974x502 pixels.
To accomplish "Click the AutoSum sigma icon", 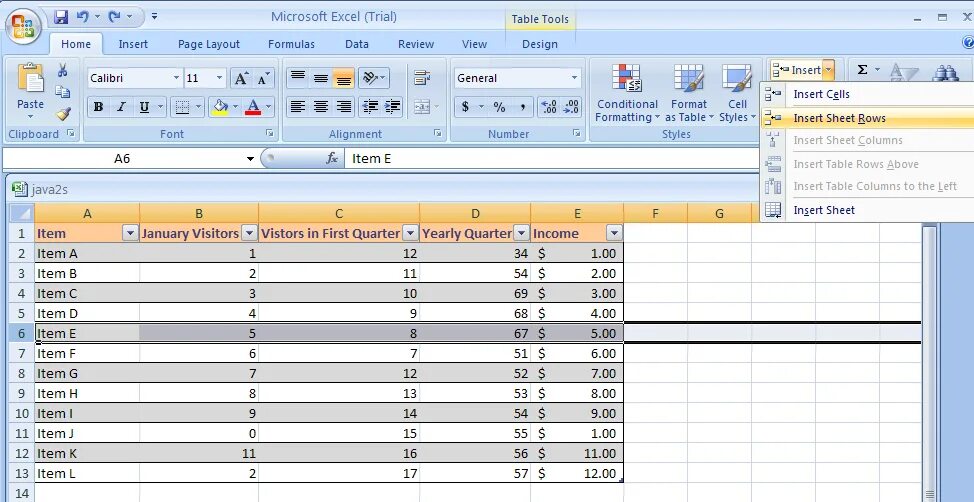I will click(862, 70).
